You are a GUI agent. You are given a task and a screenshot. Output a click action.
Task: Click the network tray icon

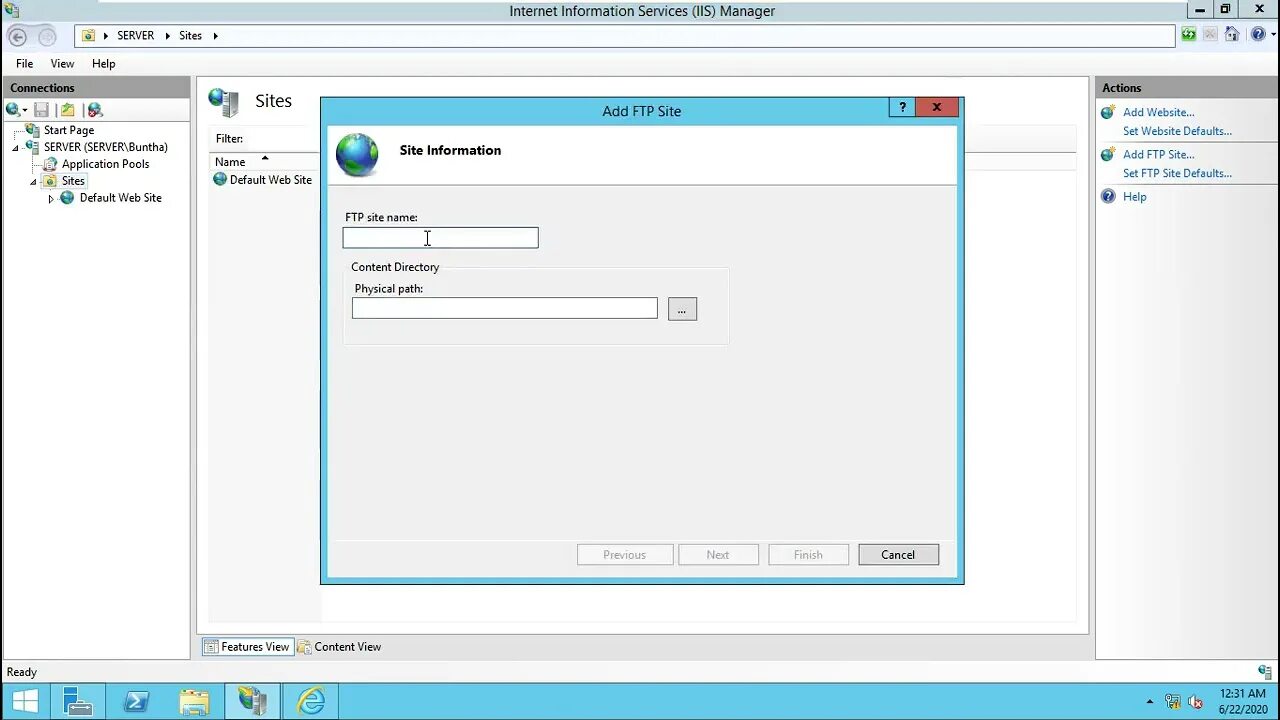tap(1172, 702)
